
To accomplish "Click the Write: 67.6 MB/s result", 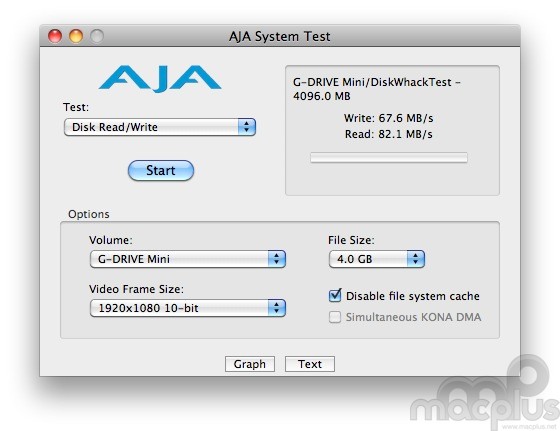I will pyautogui.click(x=389, y=118).
